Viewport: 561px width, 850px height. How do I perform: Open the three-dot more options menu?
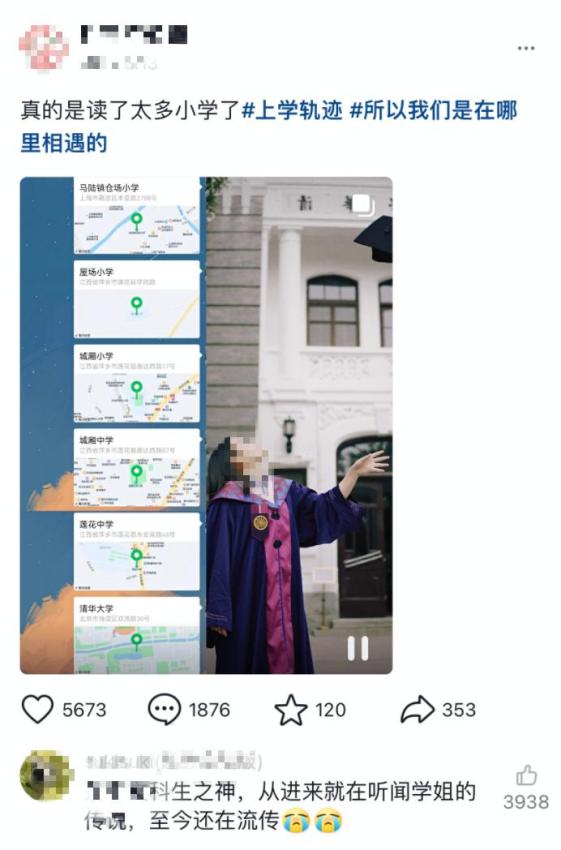526,48
